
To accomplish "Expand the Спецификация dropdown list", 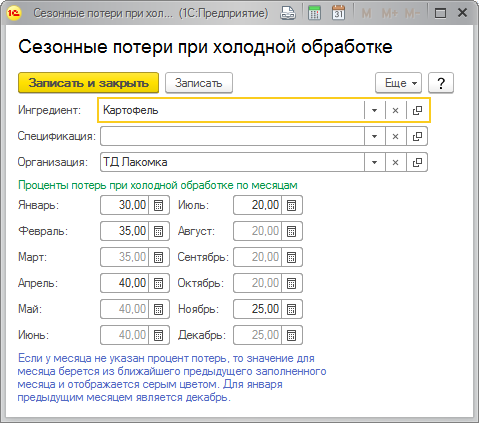I will 374,136.
